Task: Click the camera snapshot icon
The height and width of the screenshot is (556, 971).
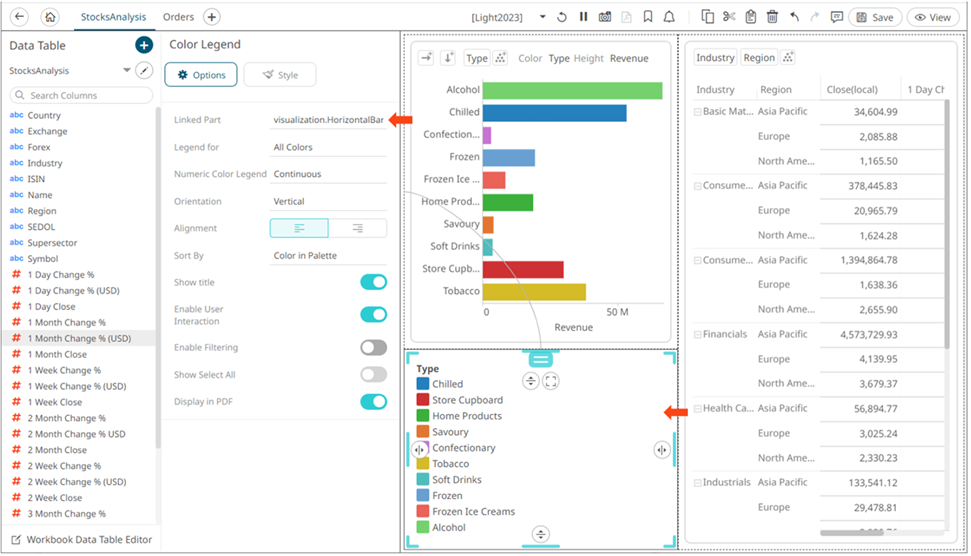Action: pyautogui.click(x=605, y=17)
